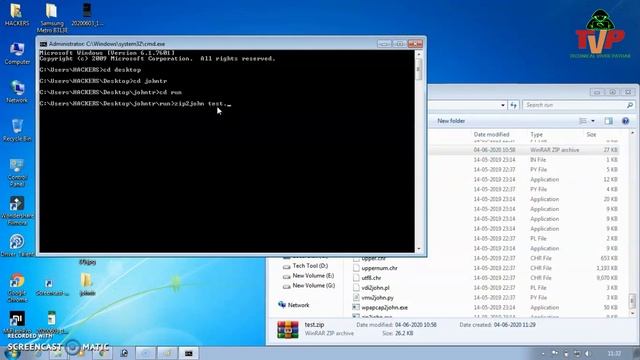Launch Wondershare Filmora shortcut
This screenshot has width=640, height=360.
tap(17, 211)
